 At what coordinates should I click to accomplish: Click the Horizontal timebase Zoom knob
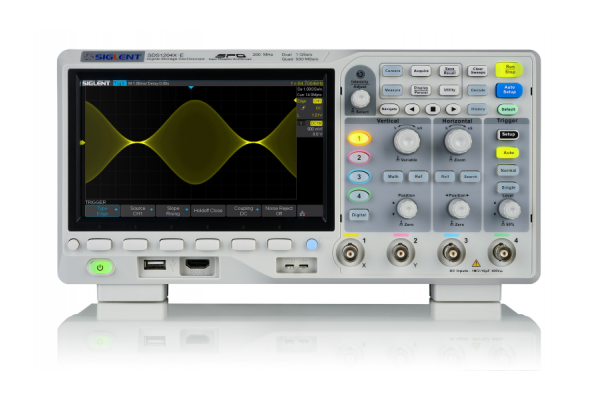click(x=458, y=141)
